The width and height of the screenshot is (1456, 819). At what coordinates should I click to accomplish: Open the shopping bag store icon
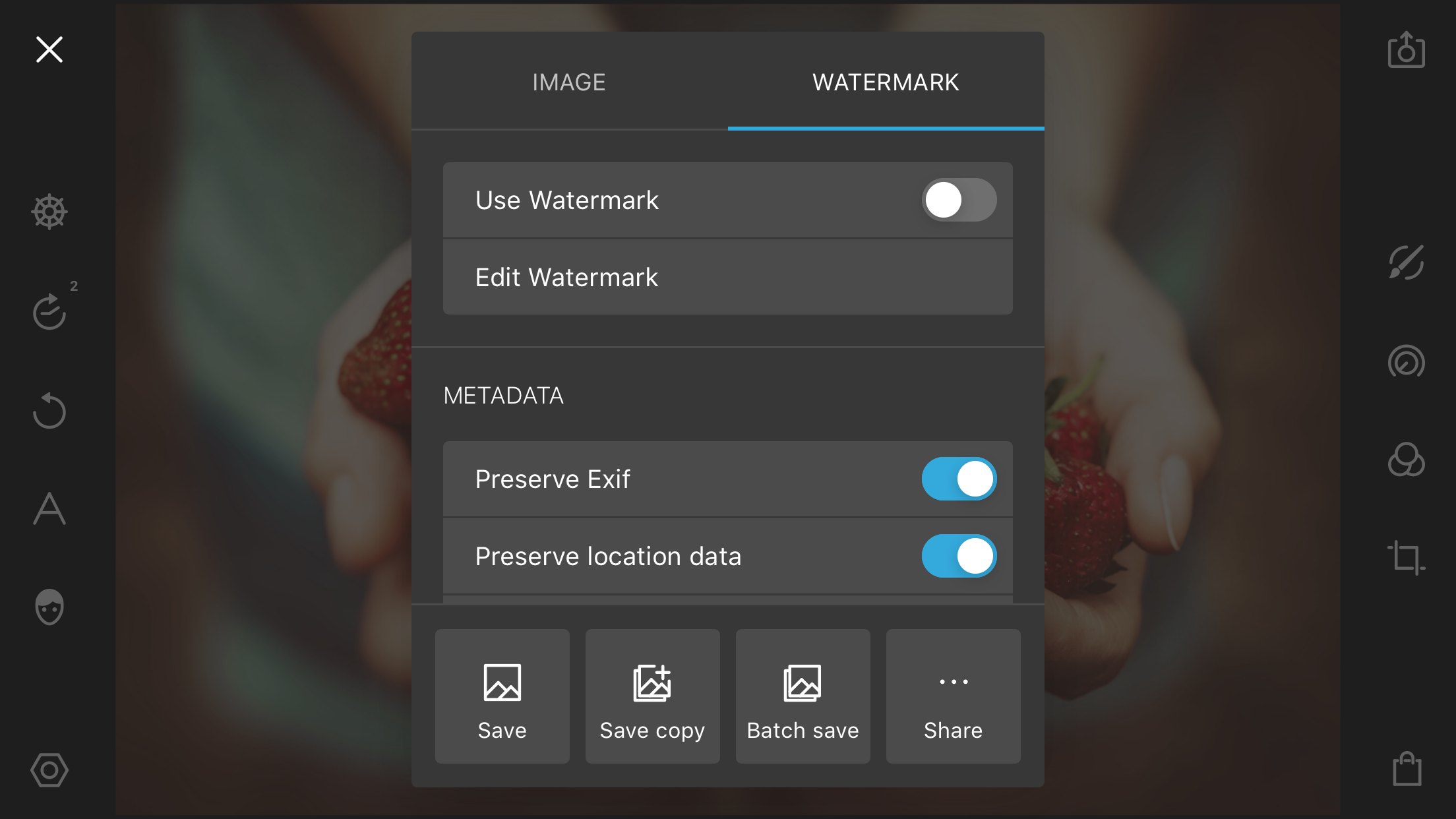[1407, 769]
